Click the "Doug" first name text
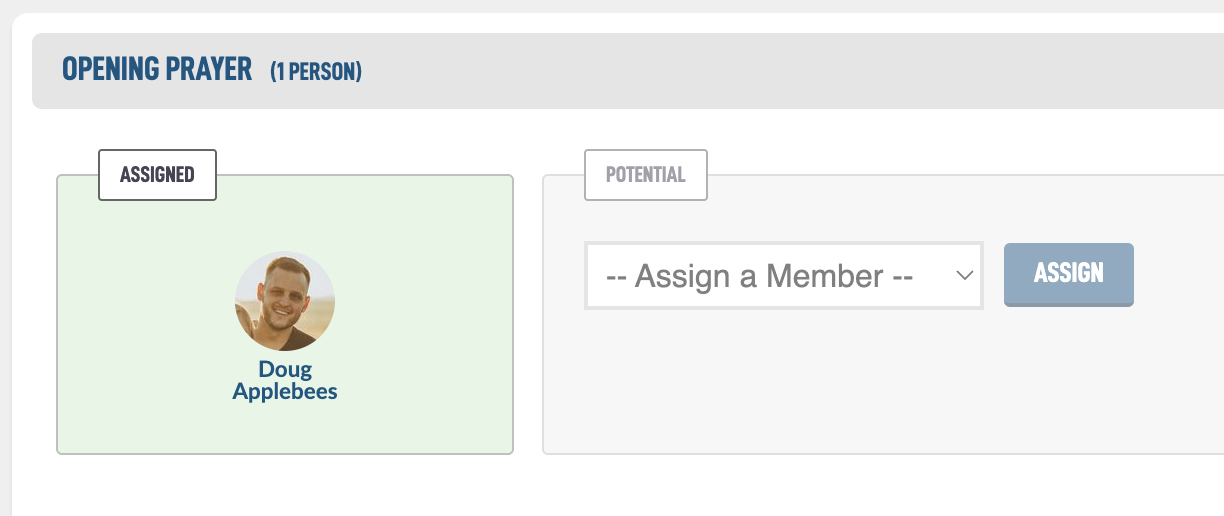Image resolution: width=1224 pixels, height=516 pixels. pos(285,370)
